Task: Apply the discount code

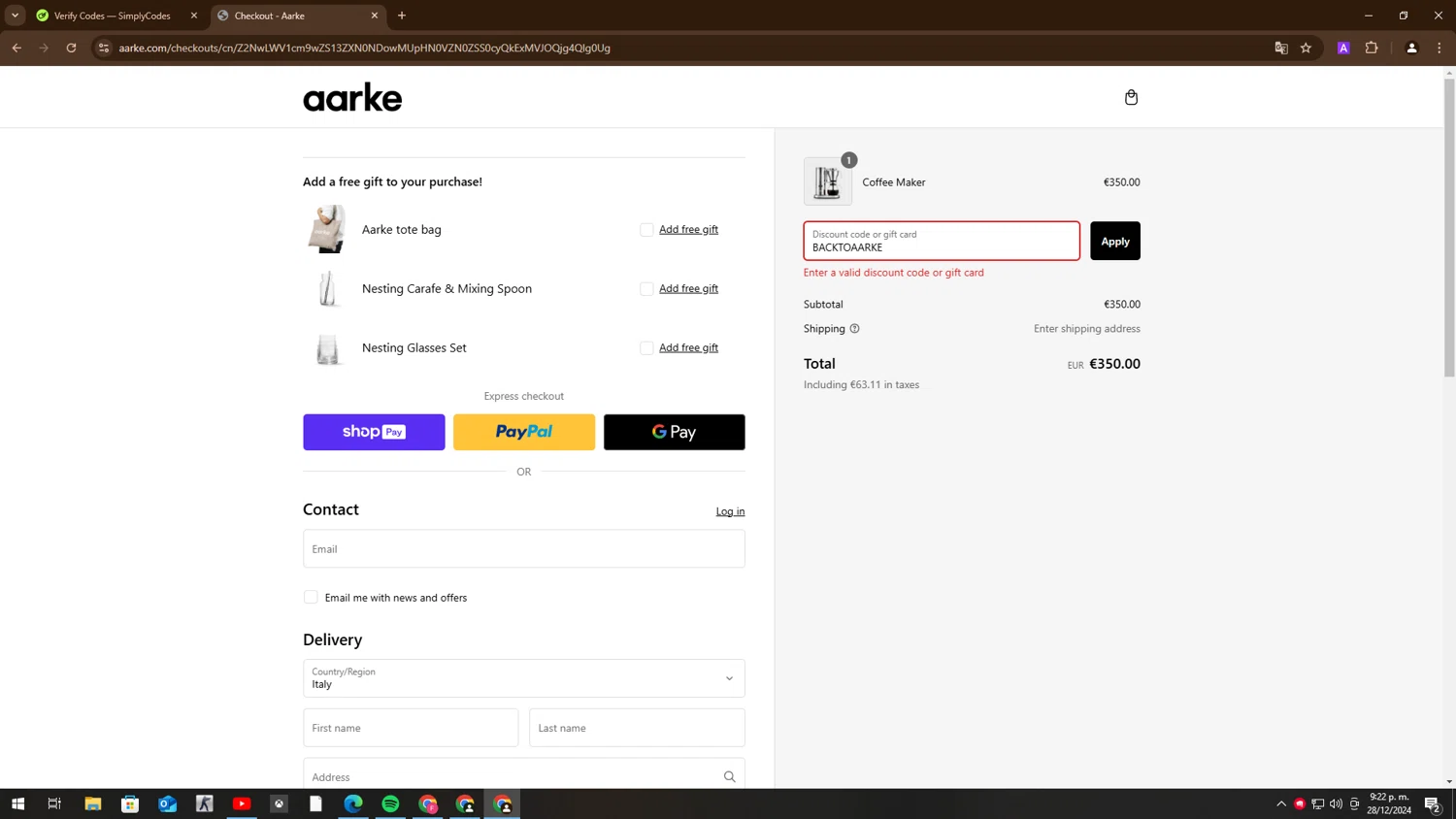Action: coord(1114,241)
